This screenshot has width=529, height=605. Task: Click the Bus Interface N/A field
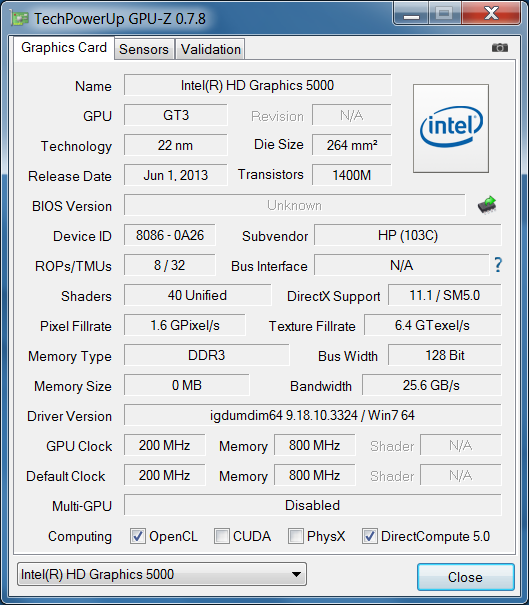(402, 265)
